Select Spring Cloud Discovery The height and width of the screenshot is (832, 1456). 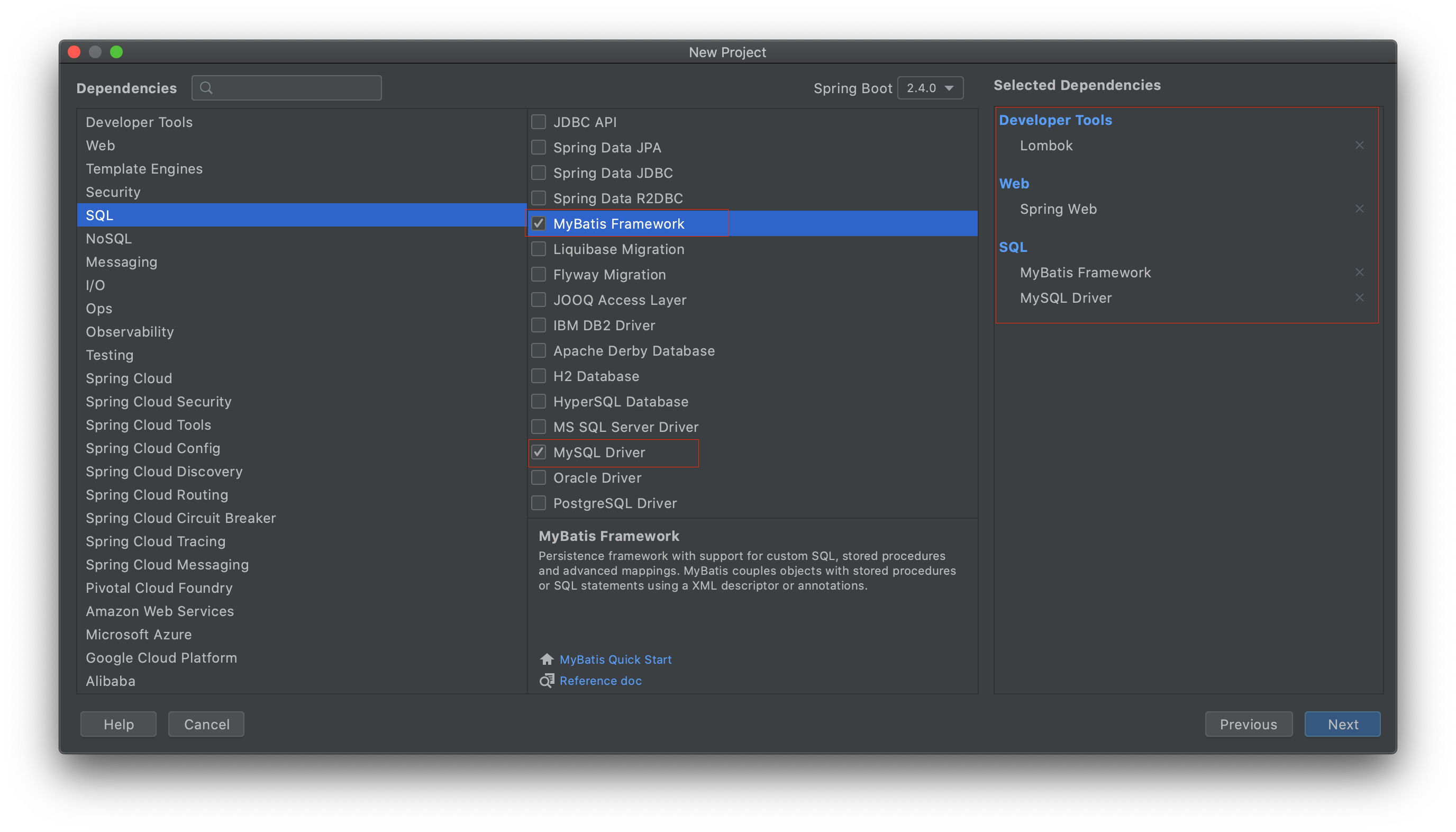(302, 472)
